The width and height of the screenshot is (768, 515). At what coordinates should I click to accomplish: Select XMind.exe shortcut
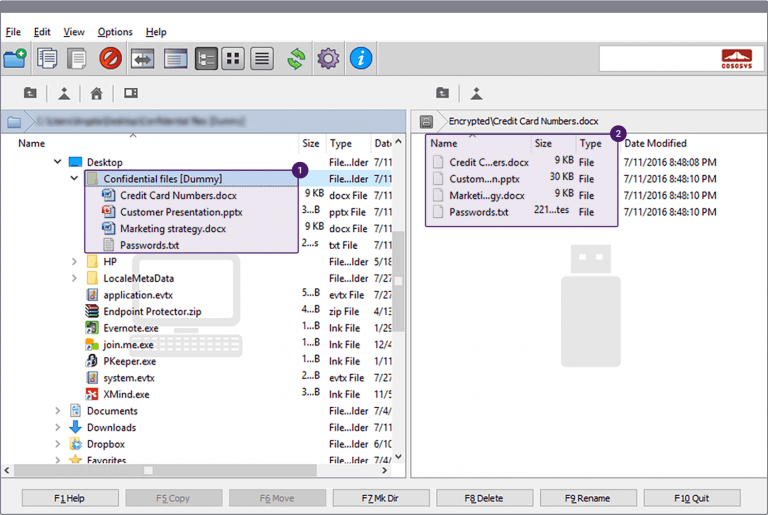pos(126,394)
